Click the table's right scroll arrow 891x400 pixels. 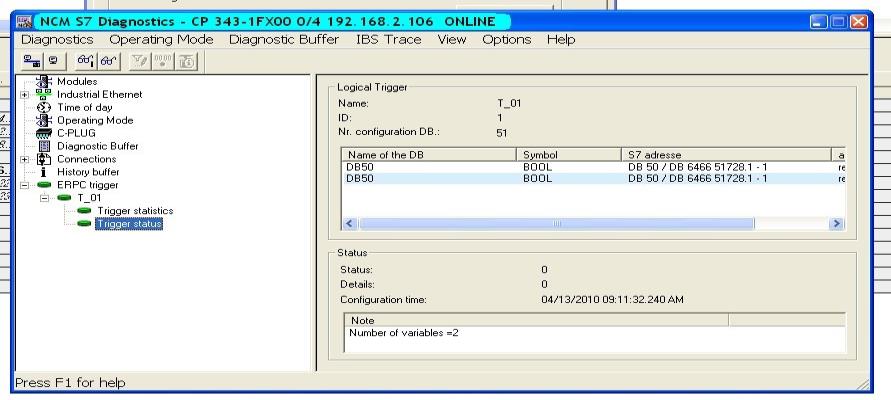click(x=836, y=224)
